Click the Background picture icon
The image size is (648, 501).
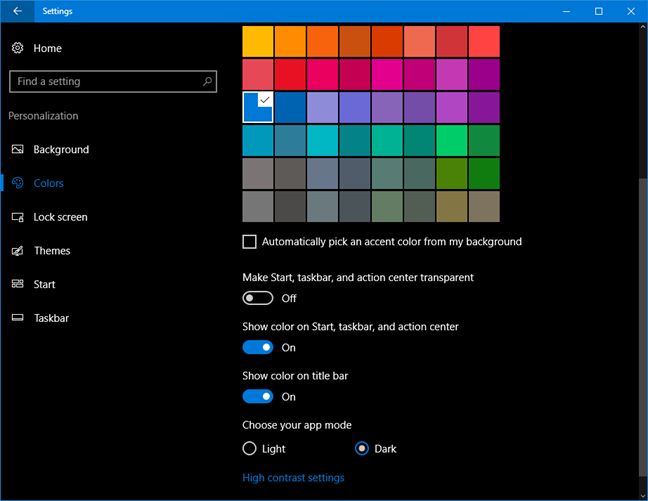pyautogui.click(x=17, y=149)
